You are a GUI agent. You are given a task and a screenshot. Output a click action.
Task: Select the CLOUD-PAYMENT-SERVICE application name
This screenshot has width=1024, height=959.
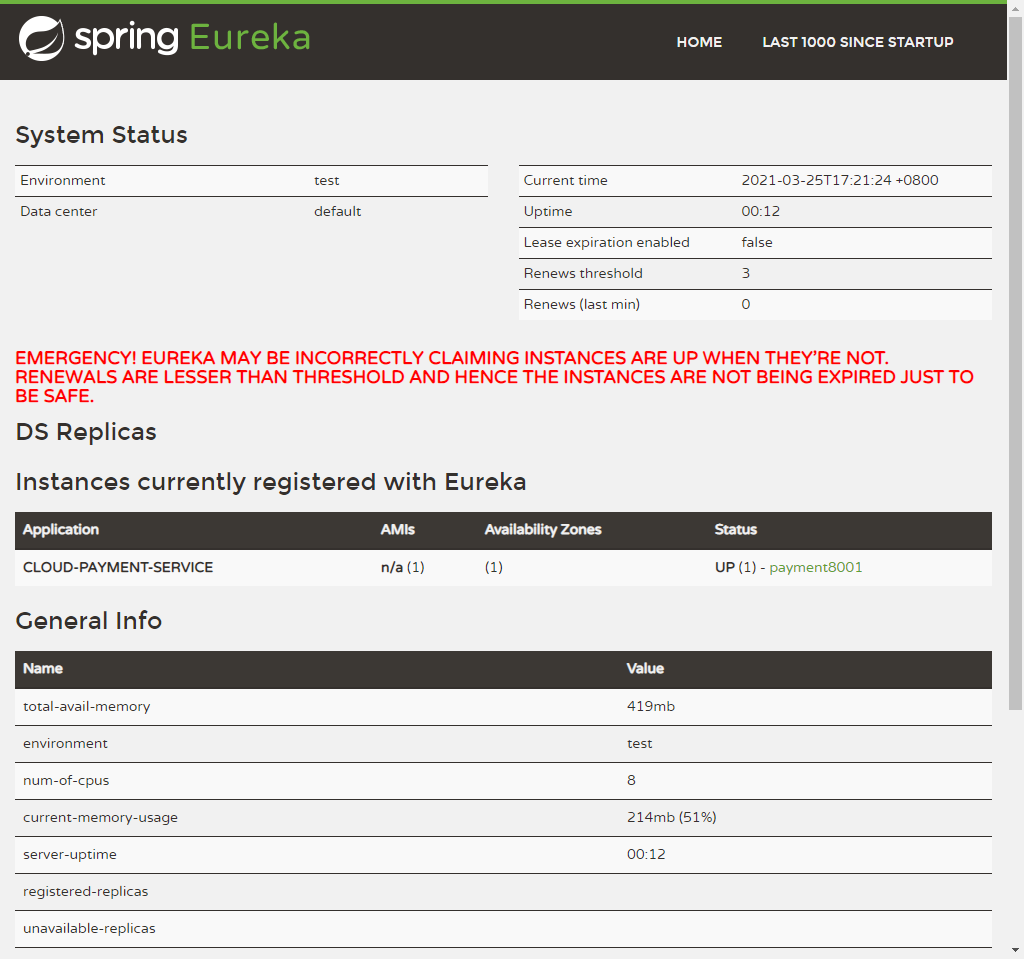[118, 567]
